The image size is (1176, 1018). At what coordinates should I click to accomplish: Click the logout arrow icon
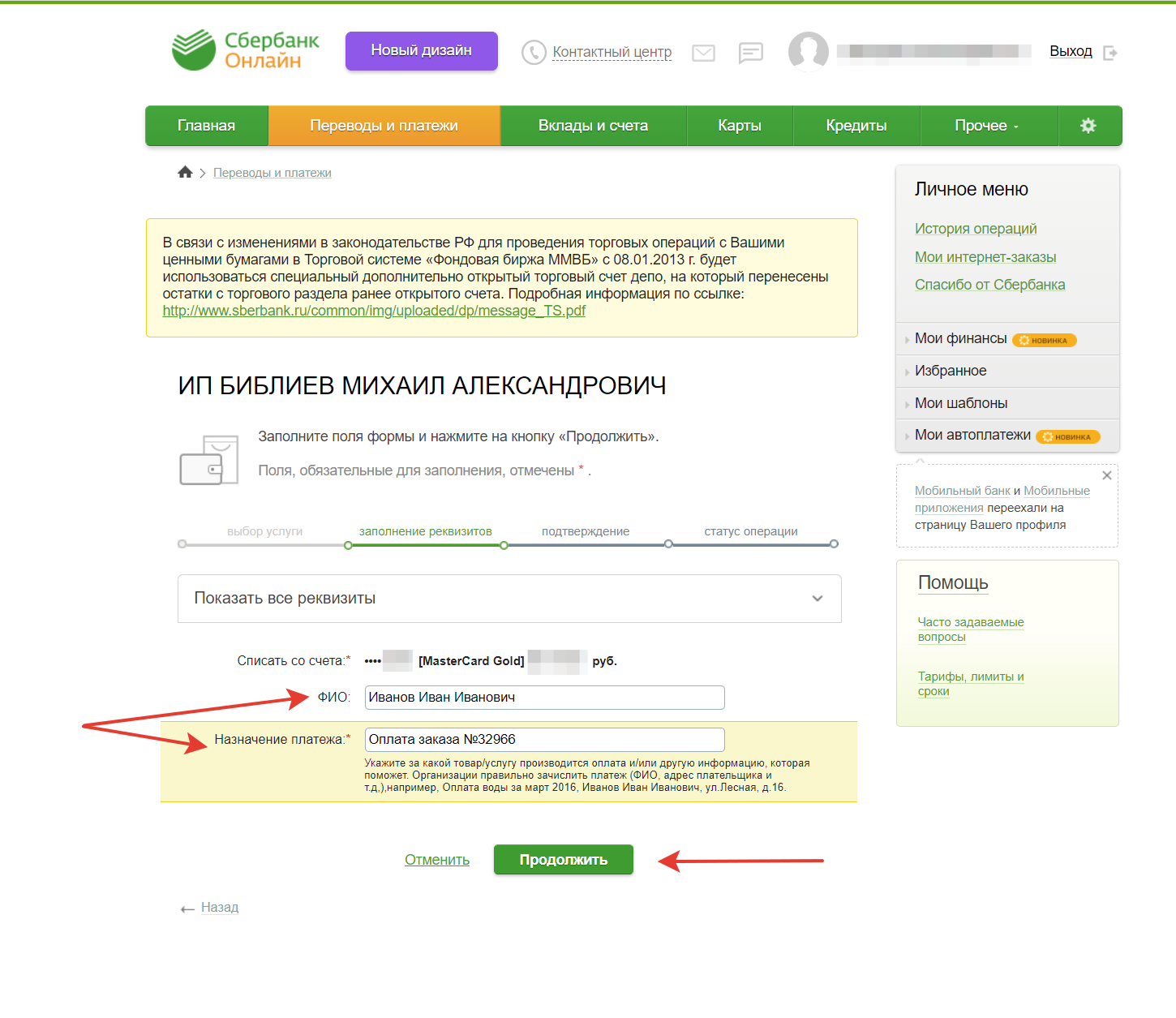coord(1110,53)
